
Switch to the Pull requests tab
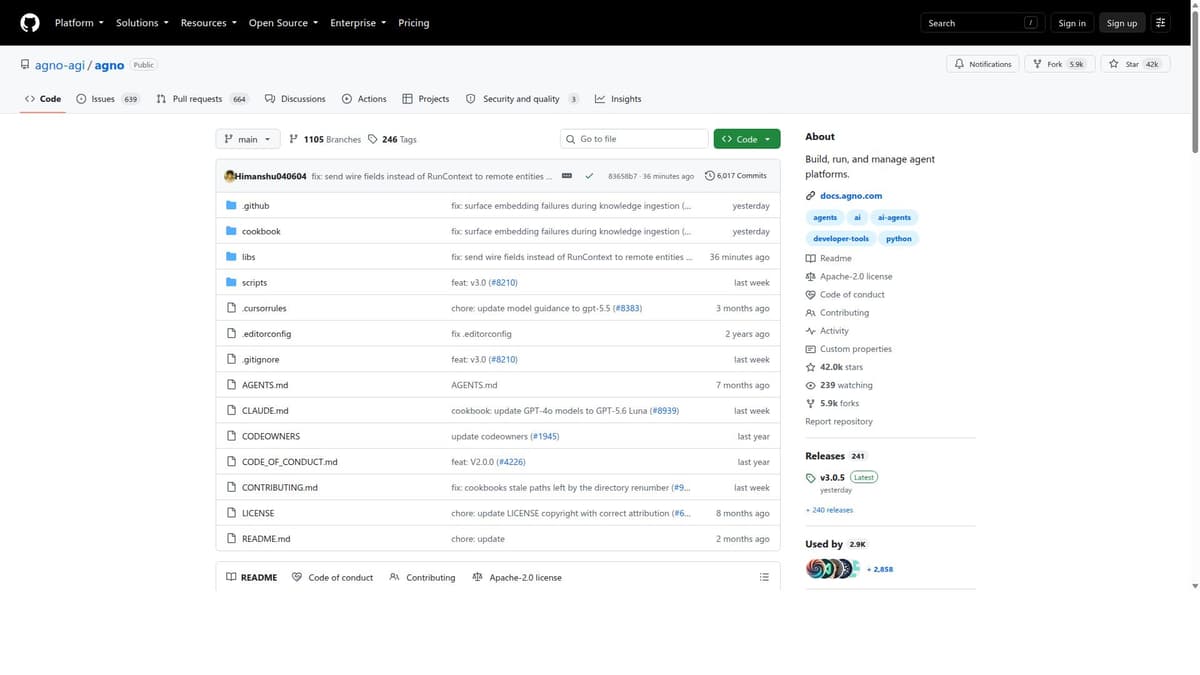click(203, 99)
